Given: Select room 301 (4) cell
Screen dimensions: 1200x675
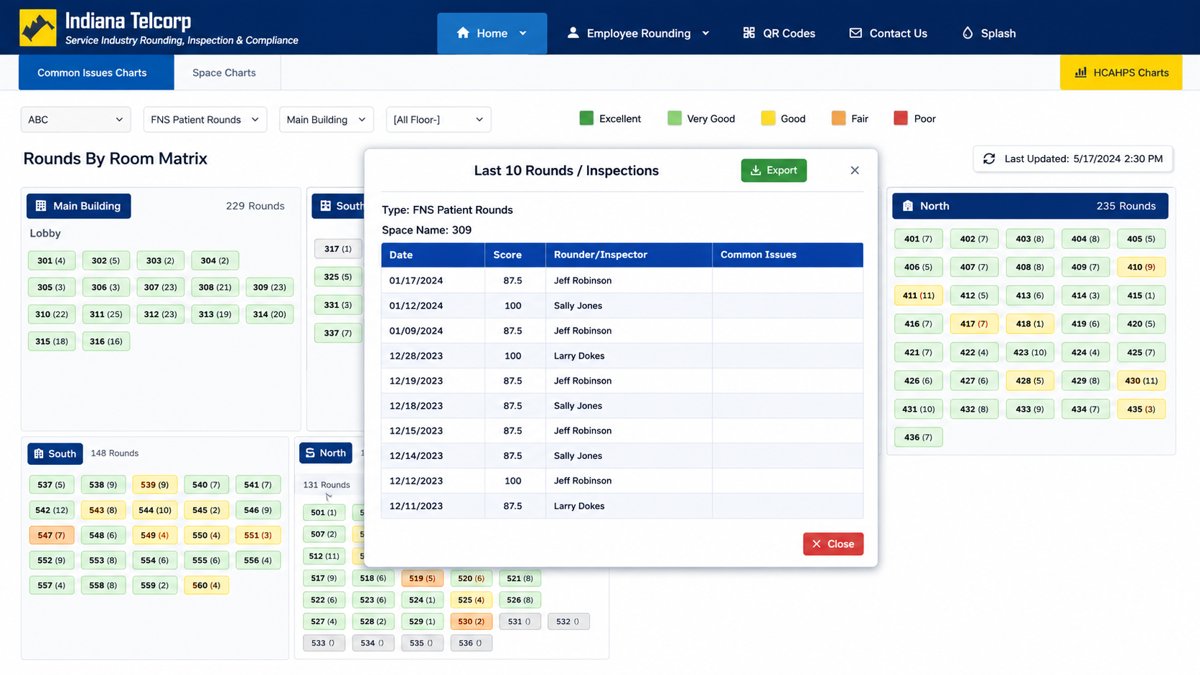Looking at the screenshot, I should pos(51,261).
